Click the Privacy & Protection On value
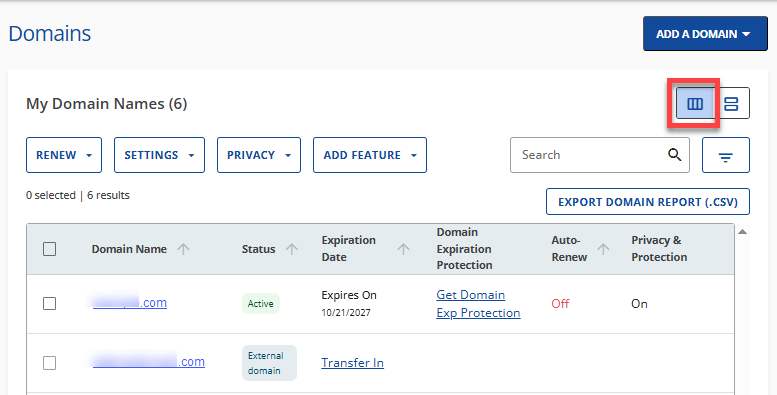 point(639,304)
